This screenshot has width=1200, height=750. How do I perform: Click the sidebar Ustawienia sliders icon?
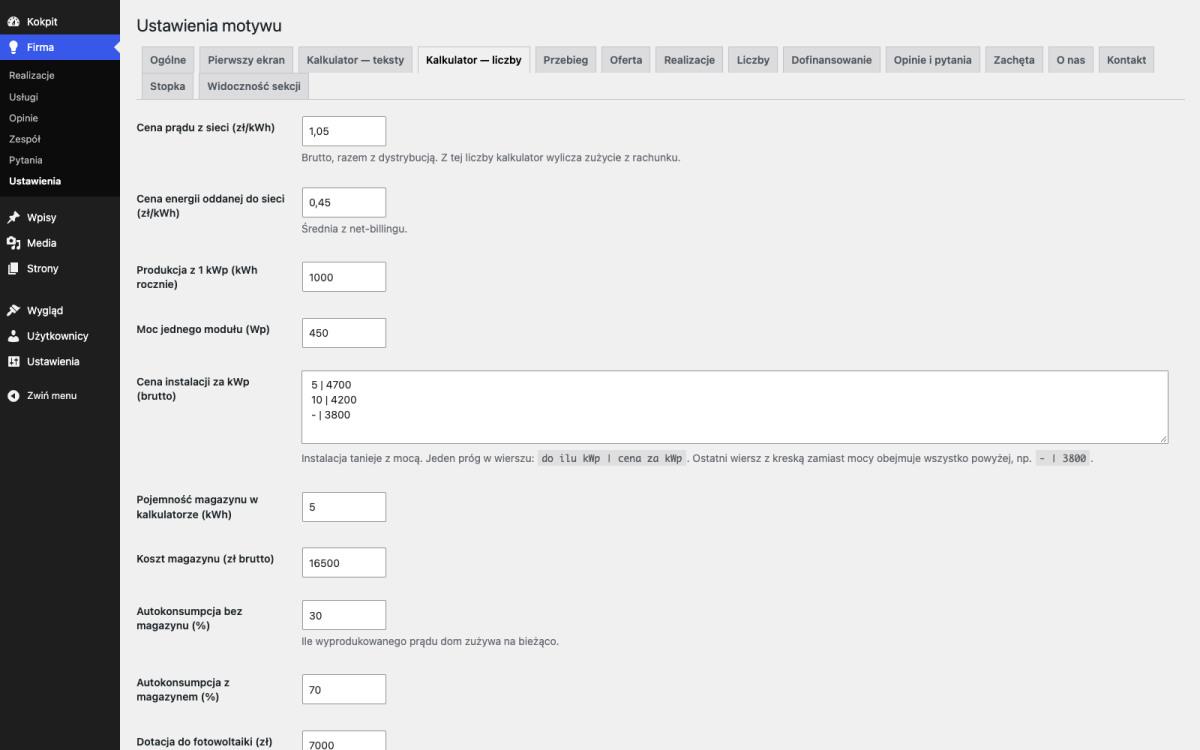[x=13, y=361]
